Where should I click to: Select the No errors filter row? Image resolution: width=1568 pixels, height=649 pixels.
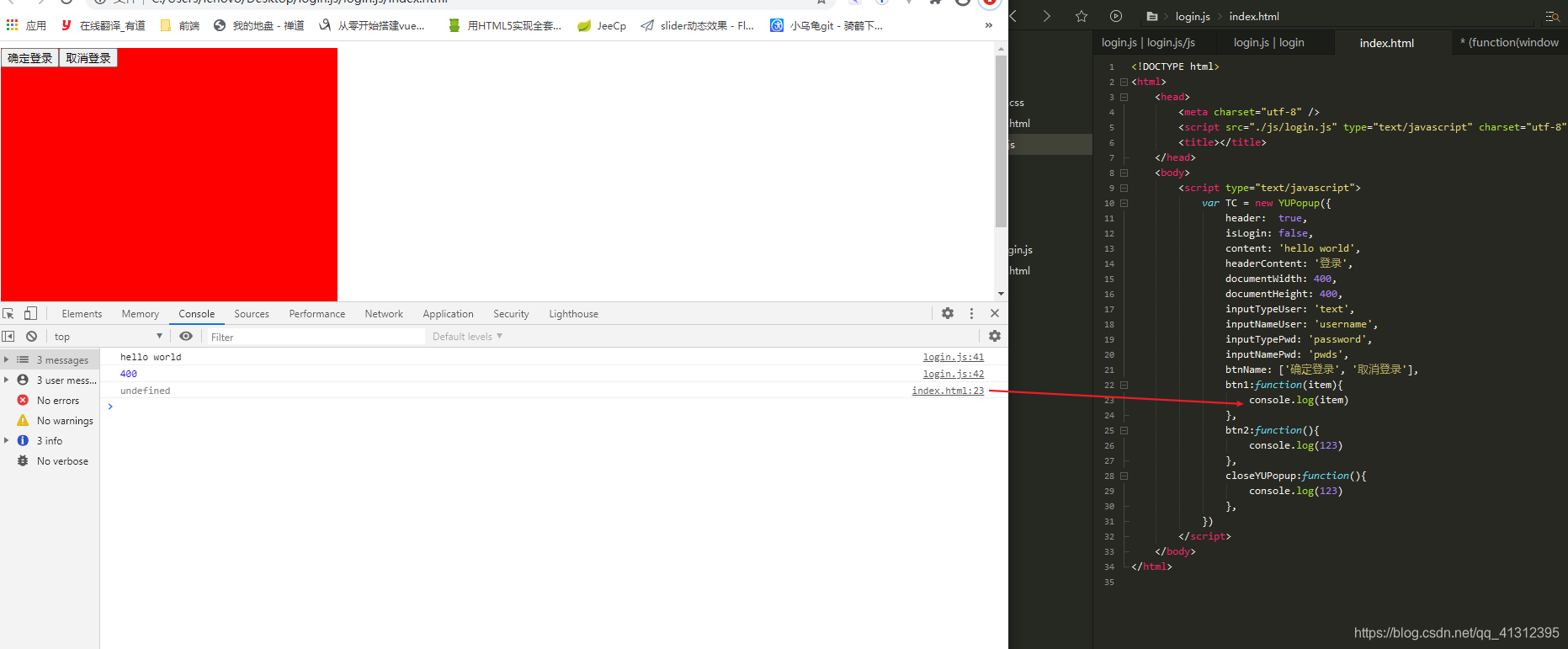50,400
